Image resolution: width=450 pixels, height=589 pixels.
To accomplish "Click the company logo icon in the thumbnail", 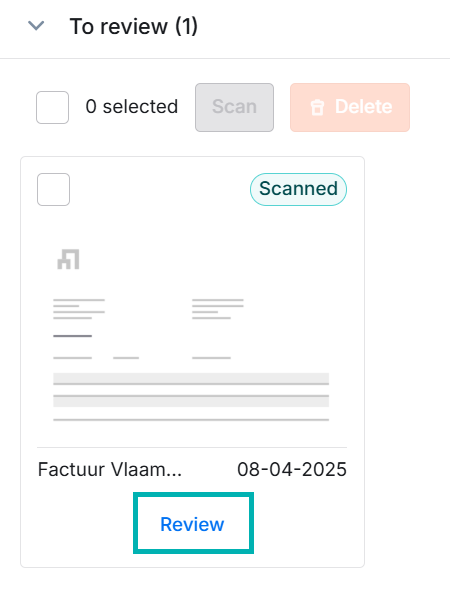I will click(68, 259).
